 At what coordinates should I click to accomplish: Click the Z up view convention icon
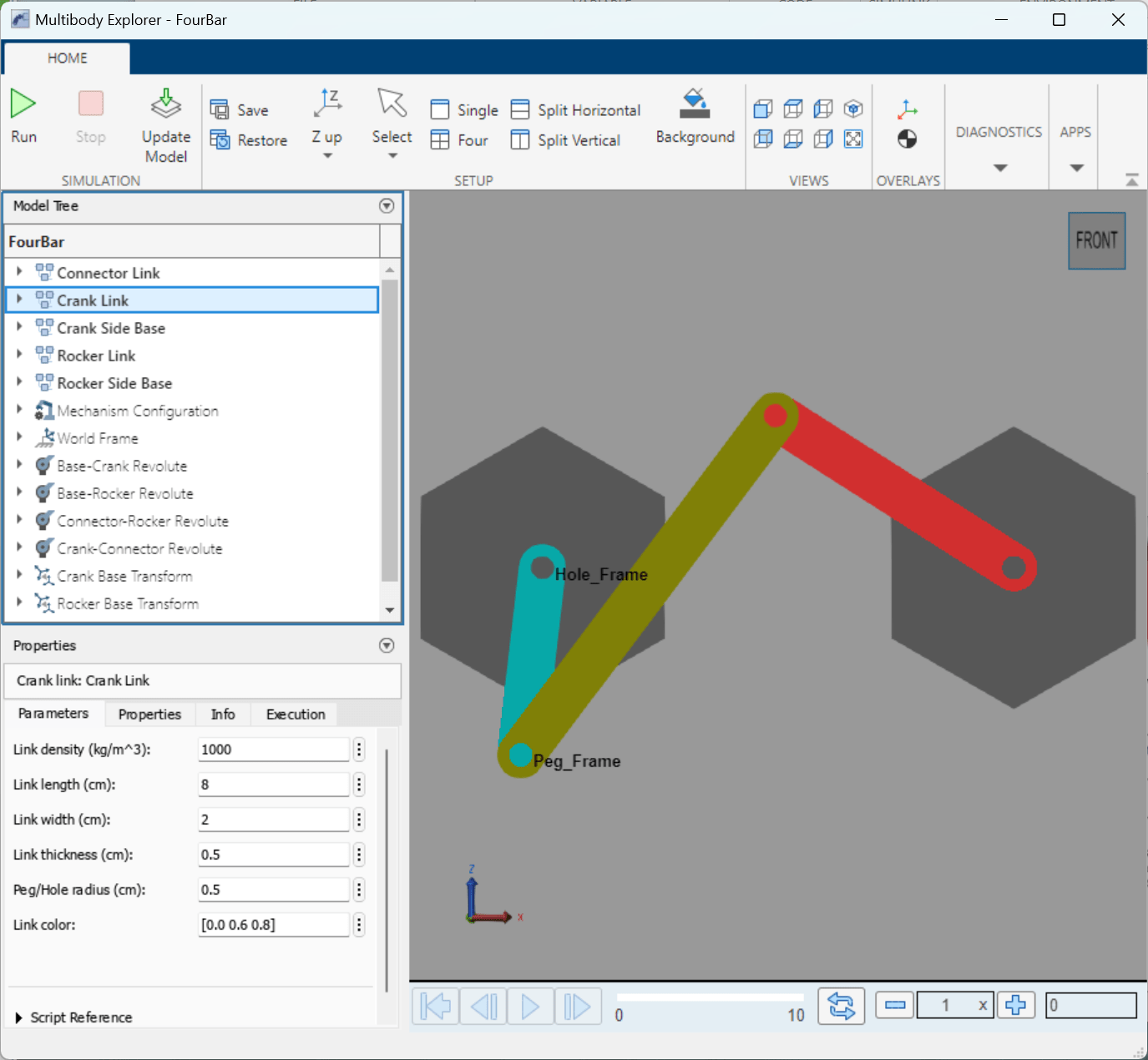pyautogui.click(x=327, y=104)
